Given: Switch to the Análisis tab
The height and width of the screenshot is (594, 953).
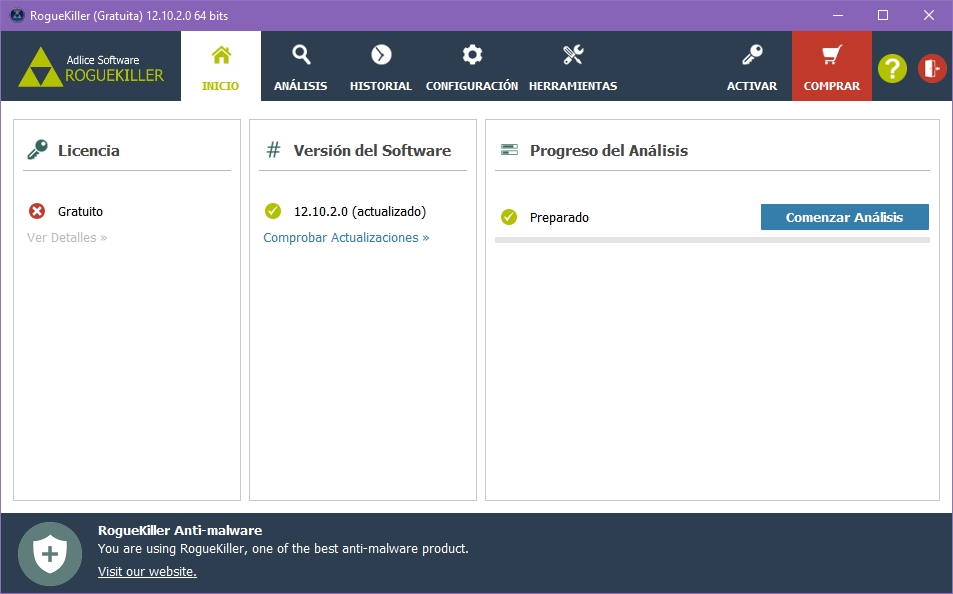Looking at the screenshot, I should tap(301, 66).
